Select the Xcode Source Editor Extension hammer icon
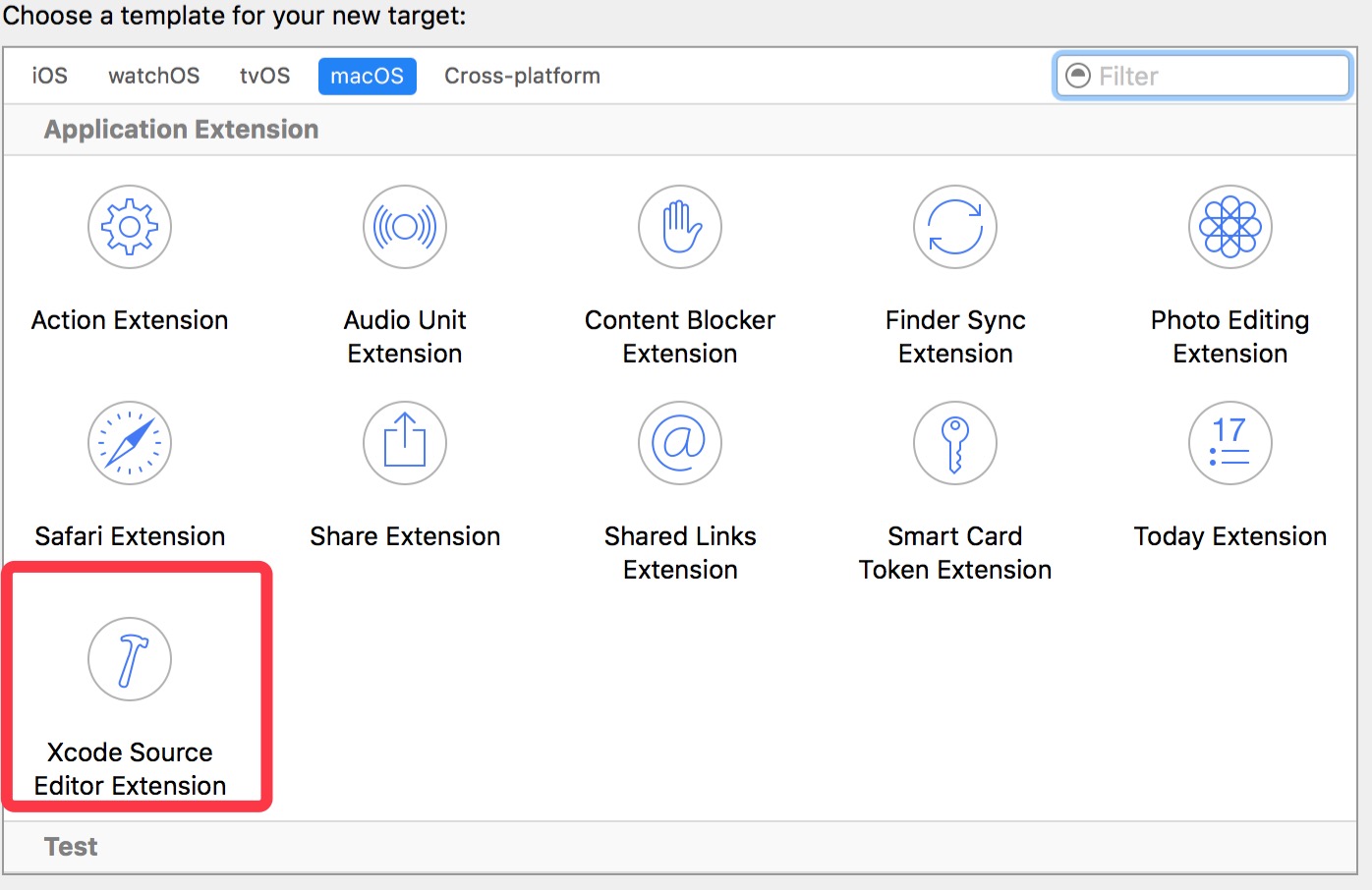This screenshot has width=1372, height=890. pos(130,659)
